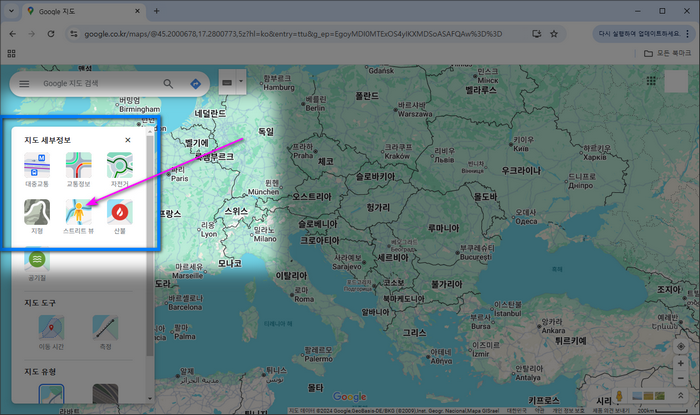Zoom in the map with plus

pyautogui.click(x=681, y=363)
